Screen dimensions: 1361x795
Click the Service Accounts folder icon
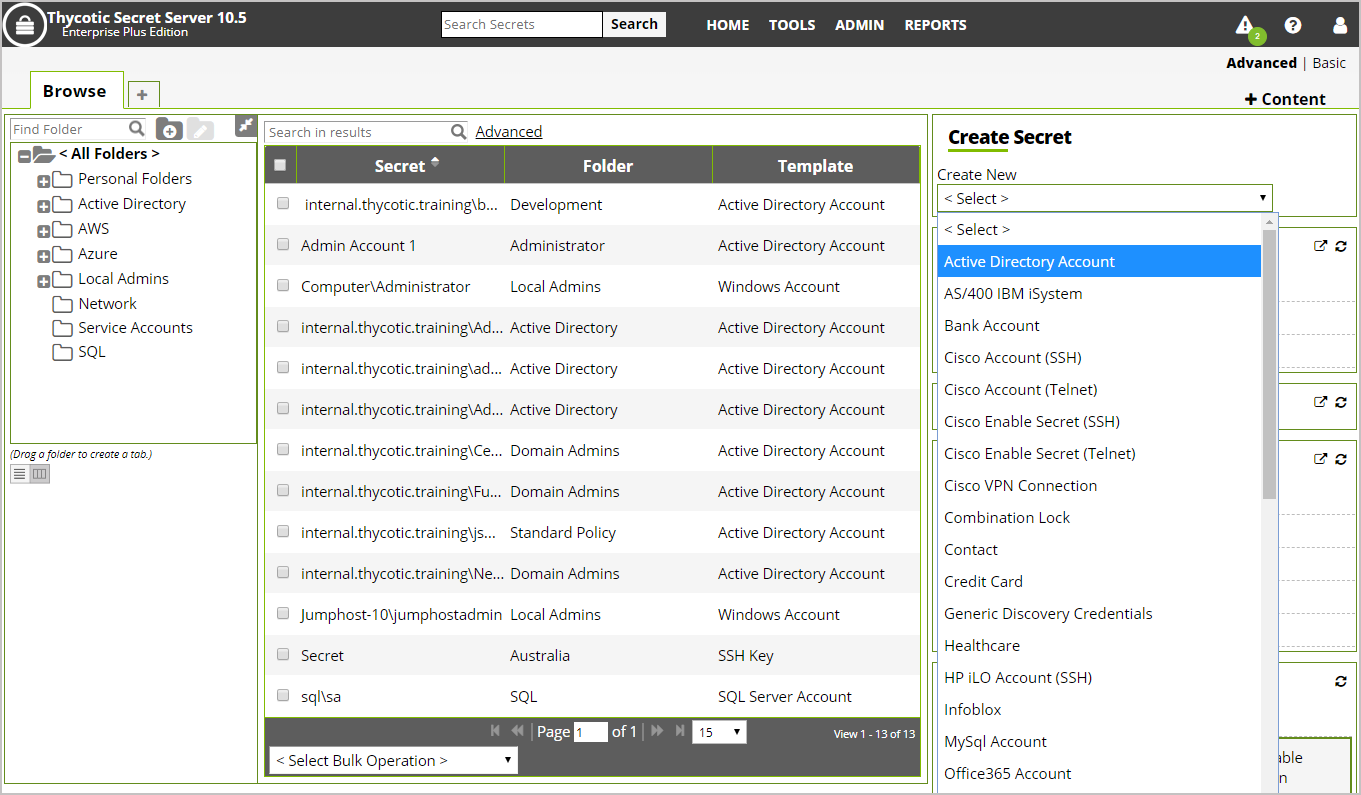(62, 328)
